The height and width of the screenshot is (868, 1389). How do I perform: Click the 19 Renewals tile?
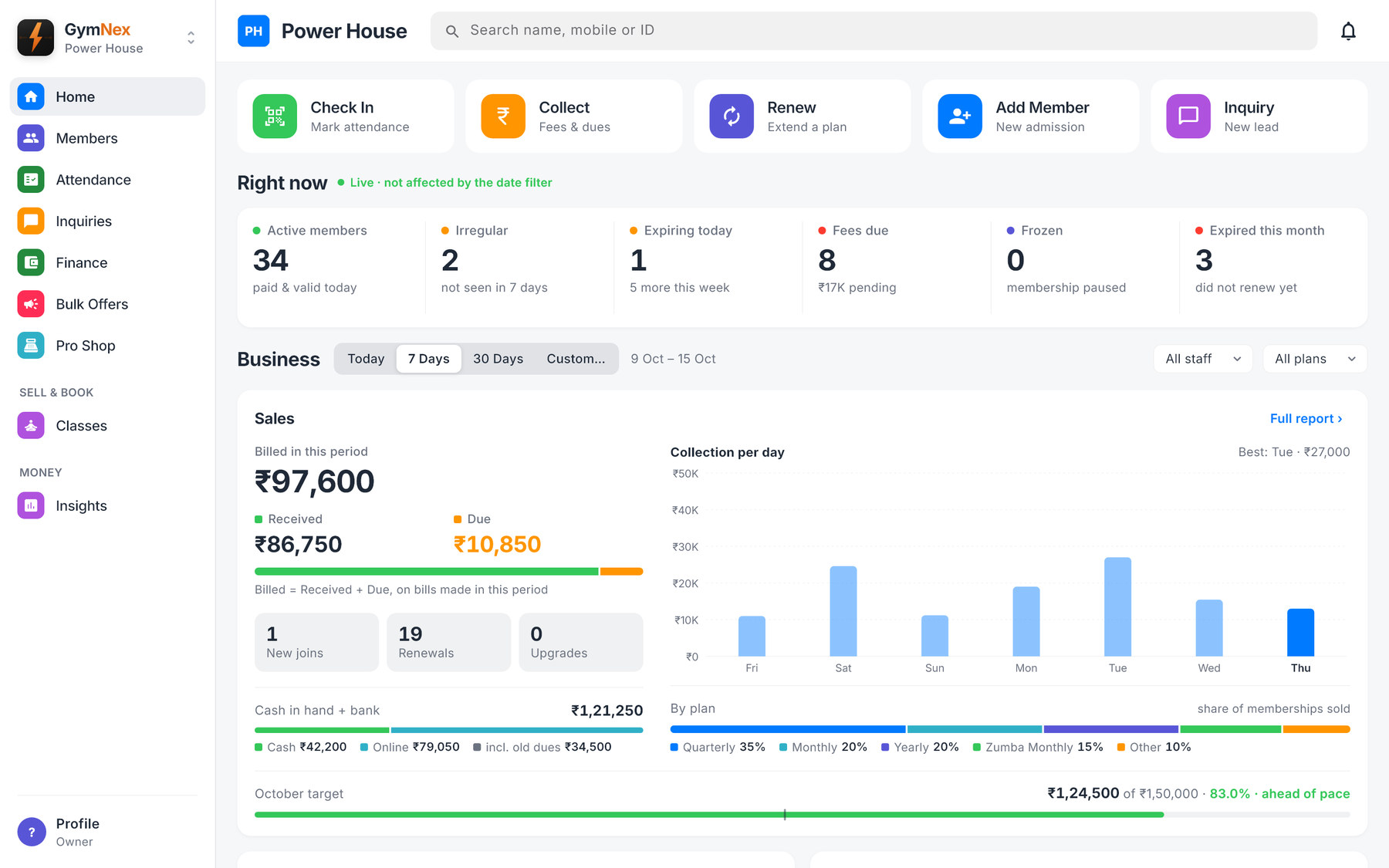[449, 643]
